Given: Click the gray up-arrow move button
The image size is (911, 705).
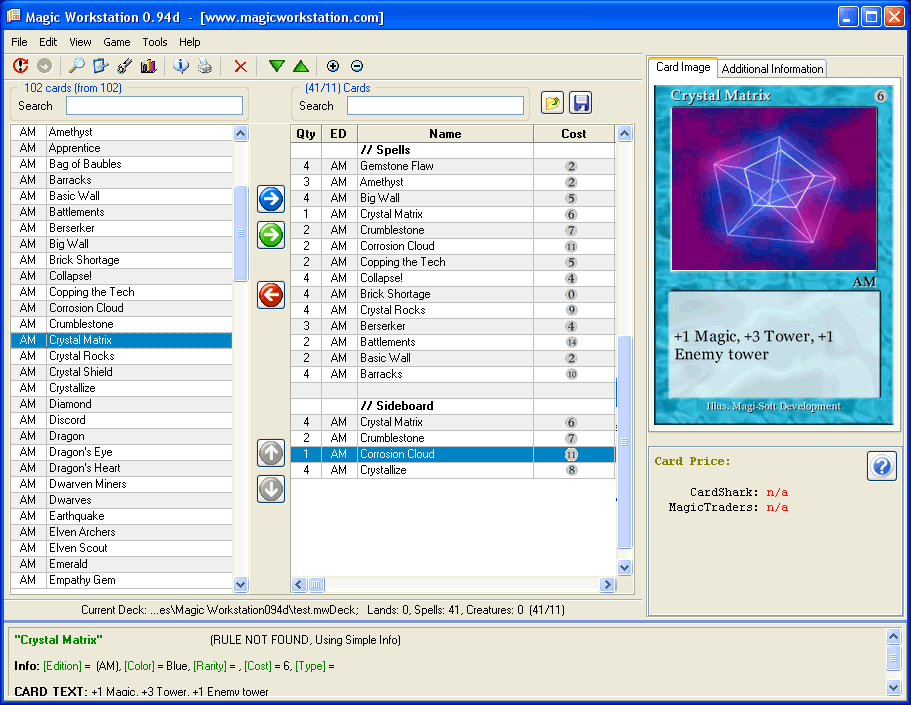Looking at the screenshot, I should 271,453.
